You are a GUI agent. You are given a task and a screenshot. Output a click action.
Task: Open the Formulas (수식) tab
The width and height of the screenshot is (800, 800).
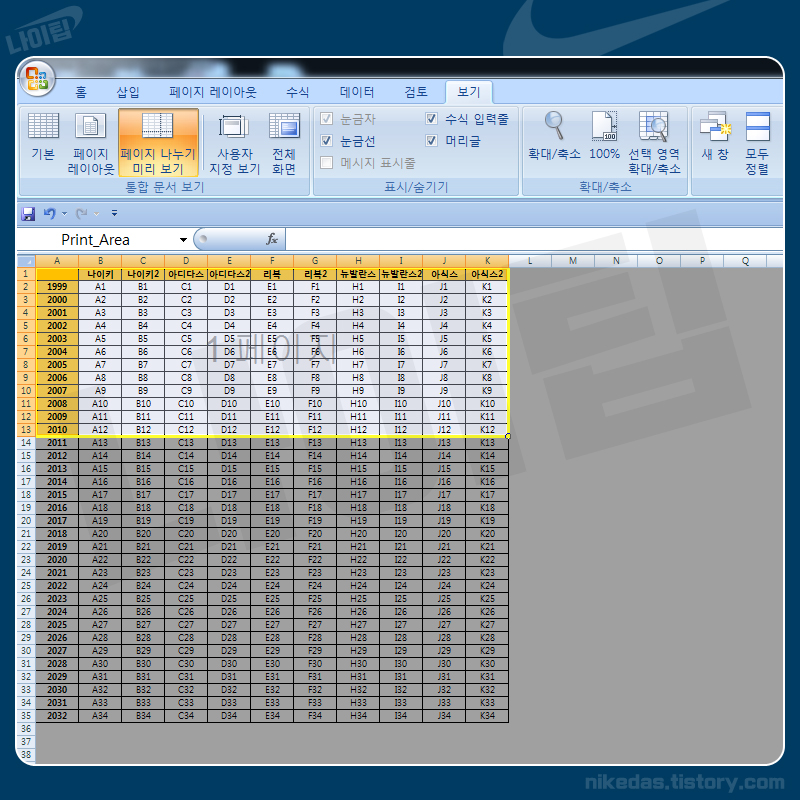pos(297,92)
